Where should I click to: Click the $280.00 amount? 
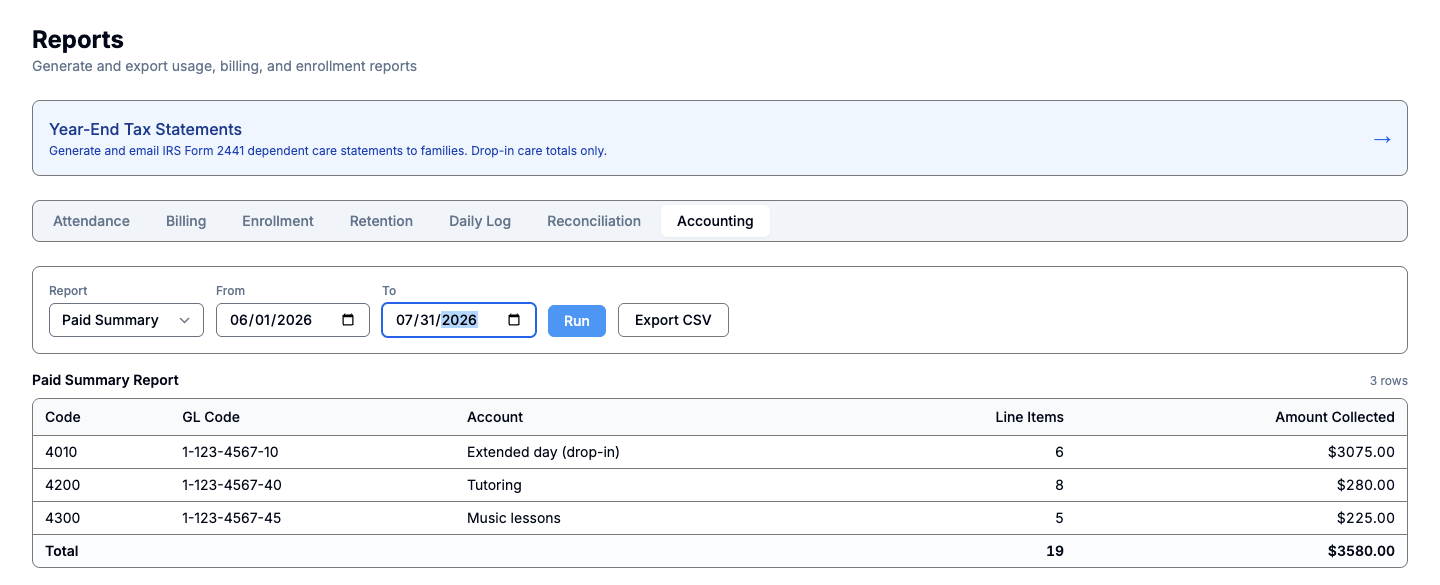click(1365, 485)
